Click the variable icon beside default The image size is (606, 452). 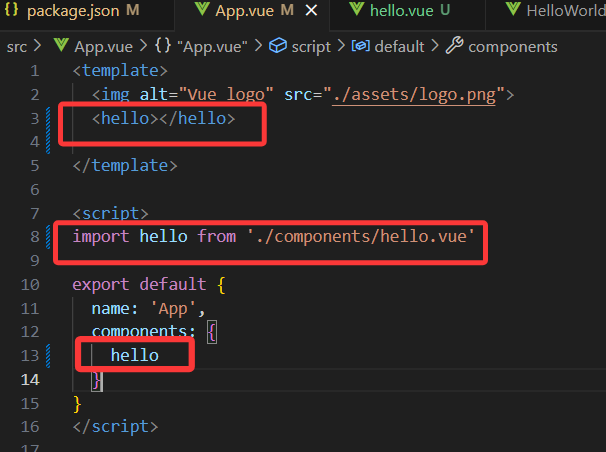click(x=361, y=46)
